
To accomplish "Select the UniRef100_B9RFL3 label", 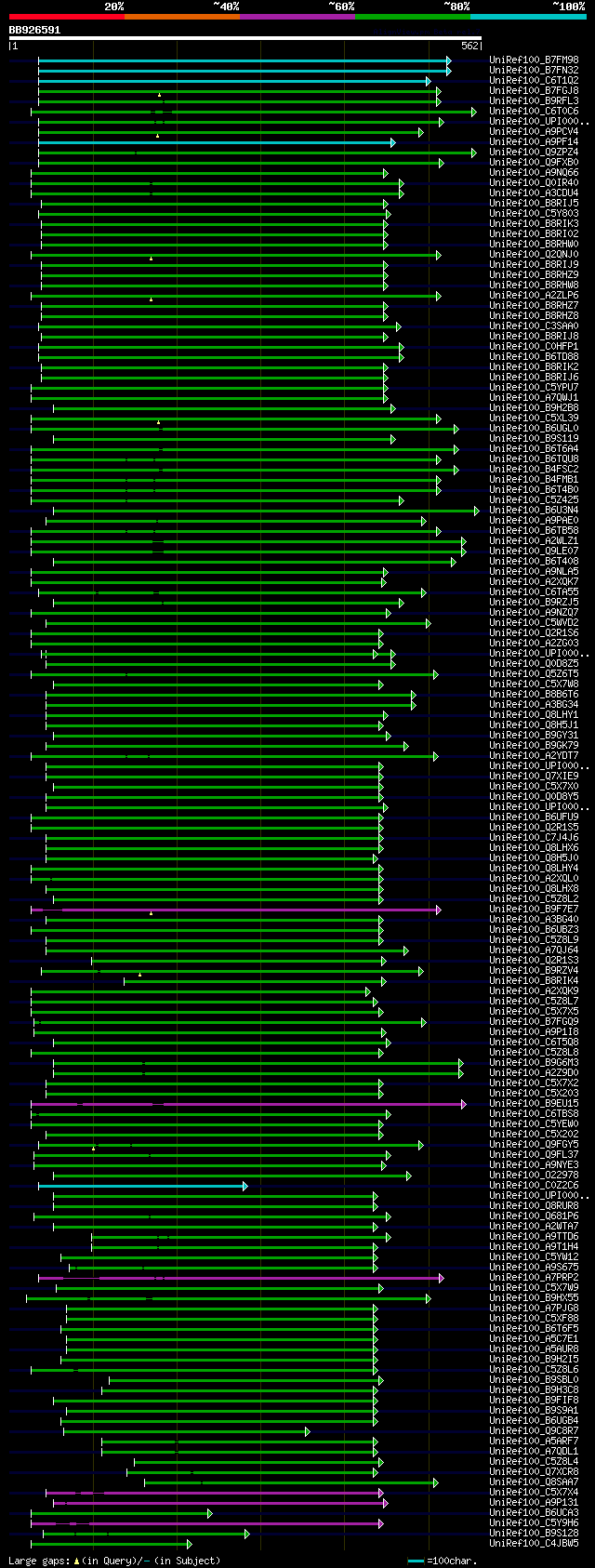I will pyautogui.click(x=534, y=101).
